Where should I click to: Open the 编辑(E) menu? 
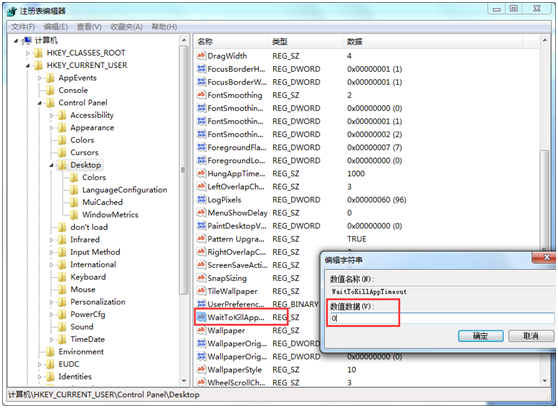[56, 27]
